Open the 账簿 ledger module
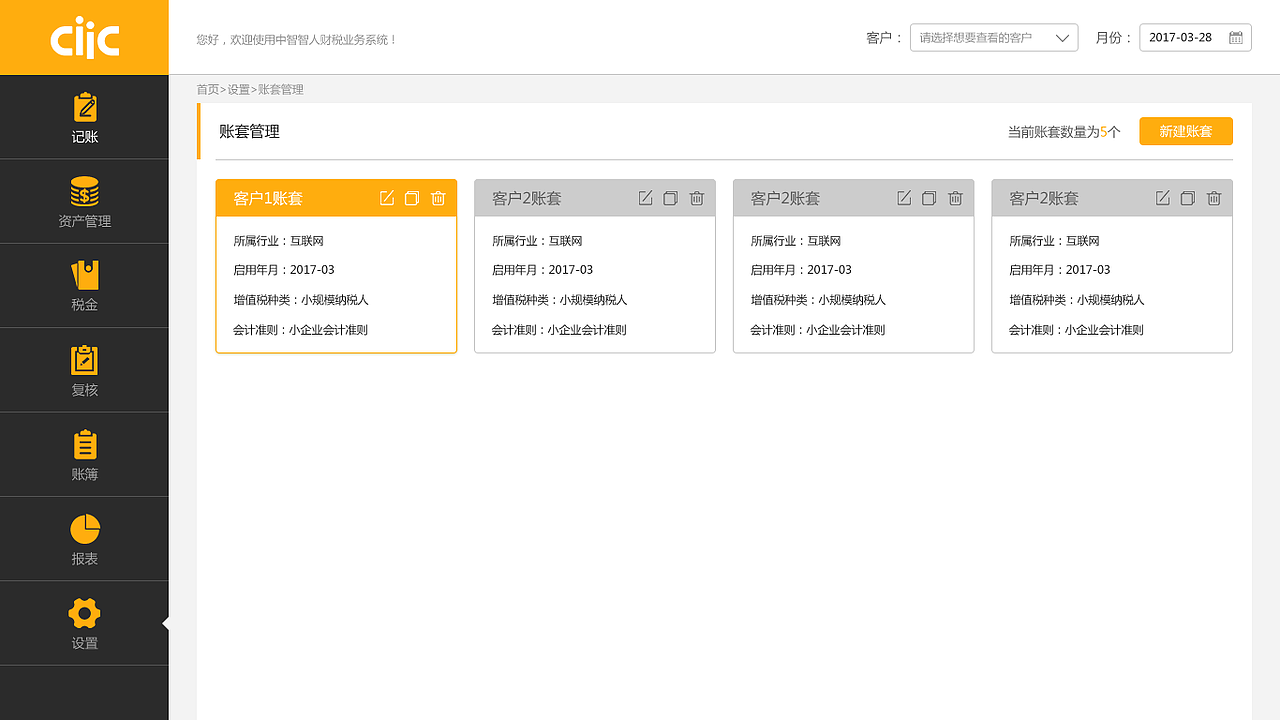Screen dimensions: 1280x720 click(84, 455)
